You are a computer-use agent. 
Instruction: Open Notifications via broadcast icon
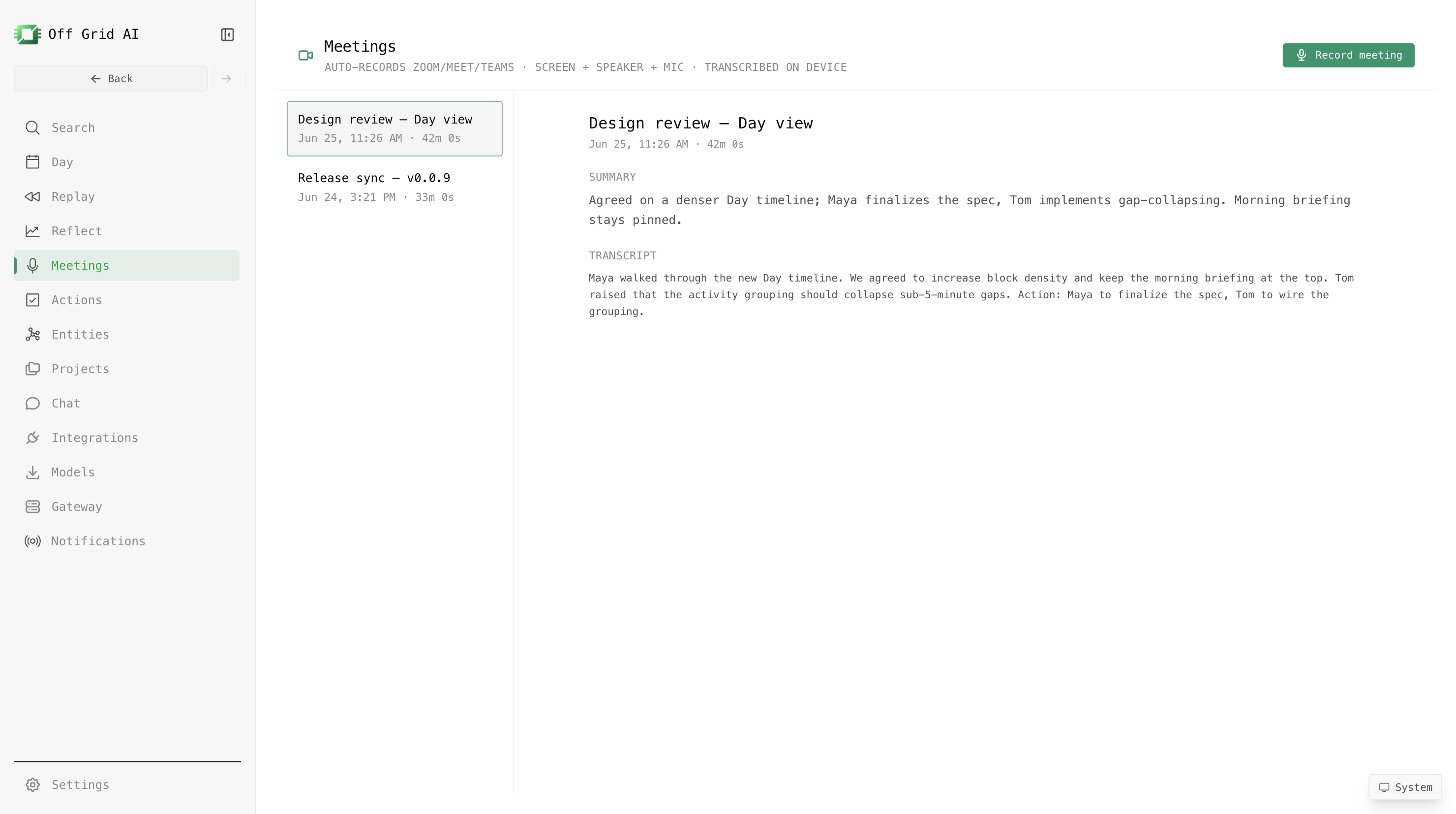tap(33, 541)
